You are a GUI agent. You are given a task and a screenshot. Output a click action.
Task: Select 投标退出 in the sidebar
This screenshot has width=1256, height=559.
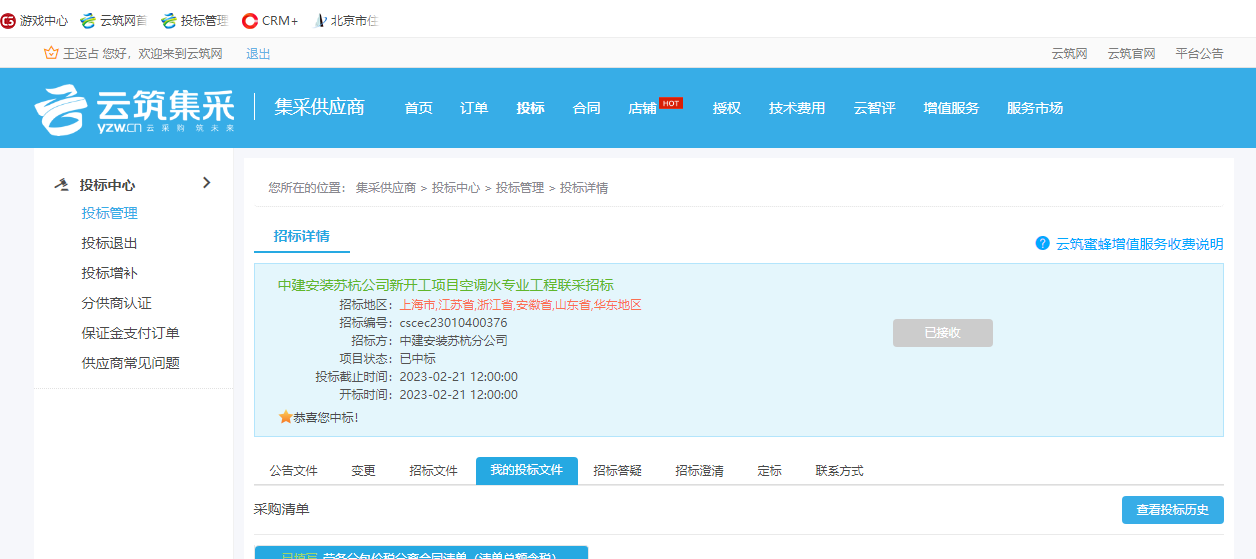110,243
